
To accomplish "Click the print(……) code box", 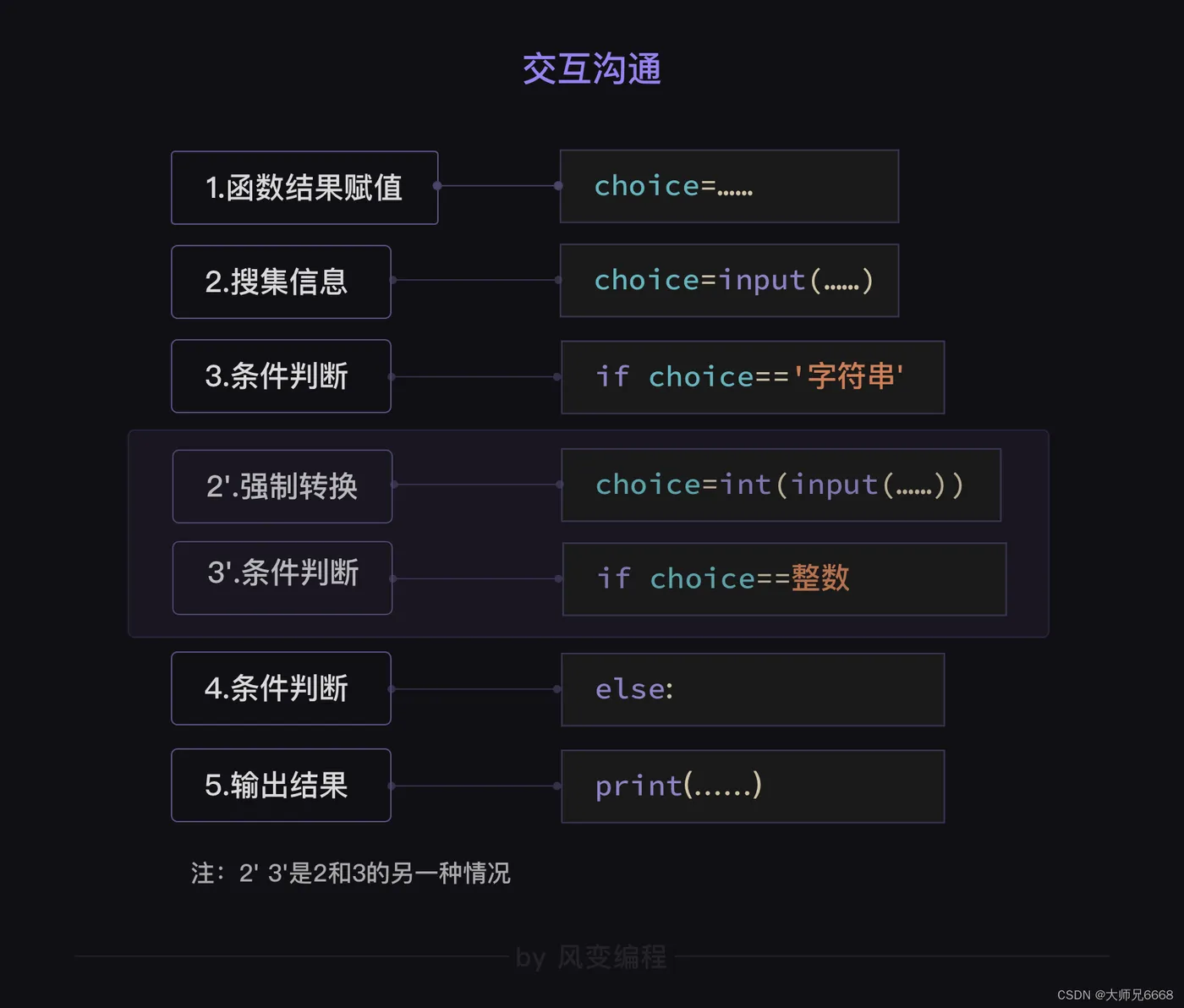I will click(753, 786).
